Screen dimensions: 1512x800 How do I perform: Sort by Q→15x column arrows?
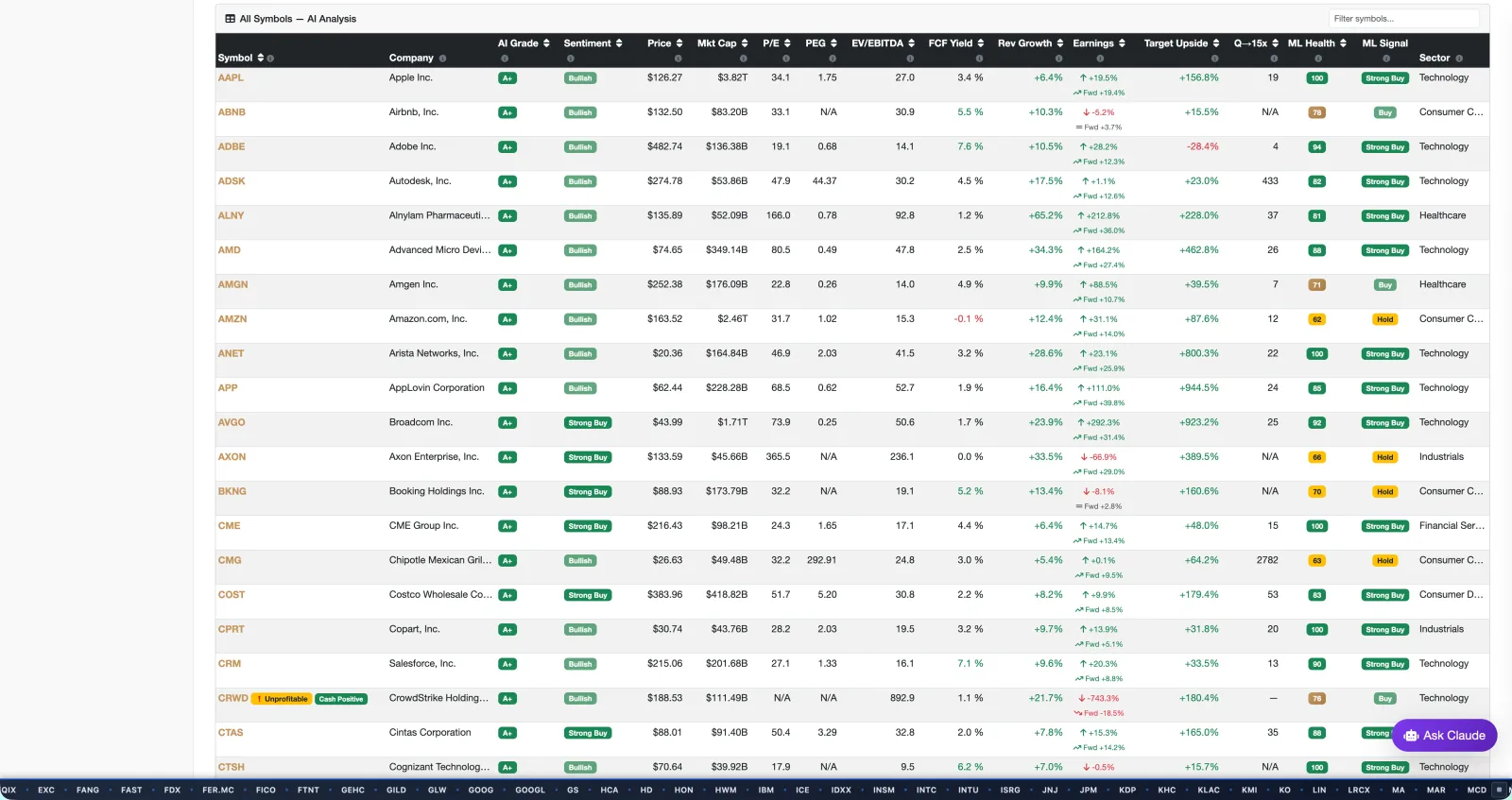coord(1275,43)
